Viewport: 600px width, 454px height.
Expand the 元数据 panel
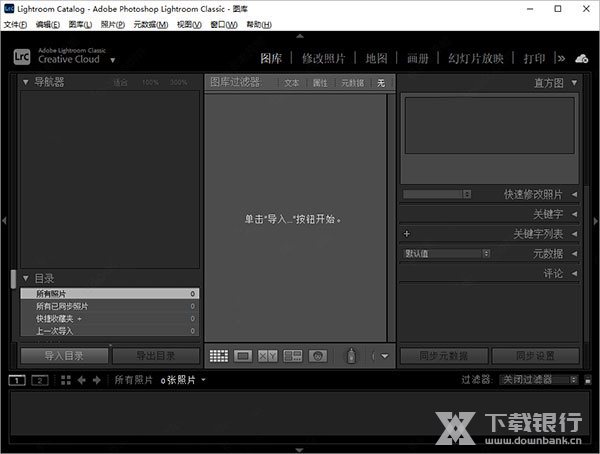click(574, 253)
